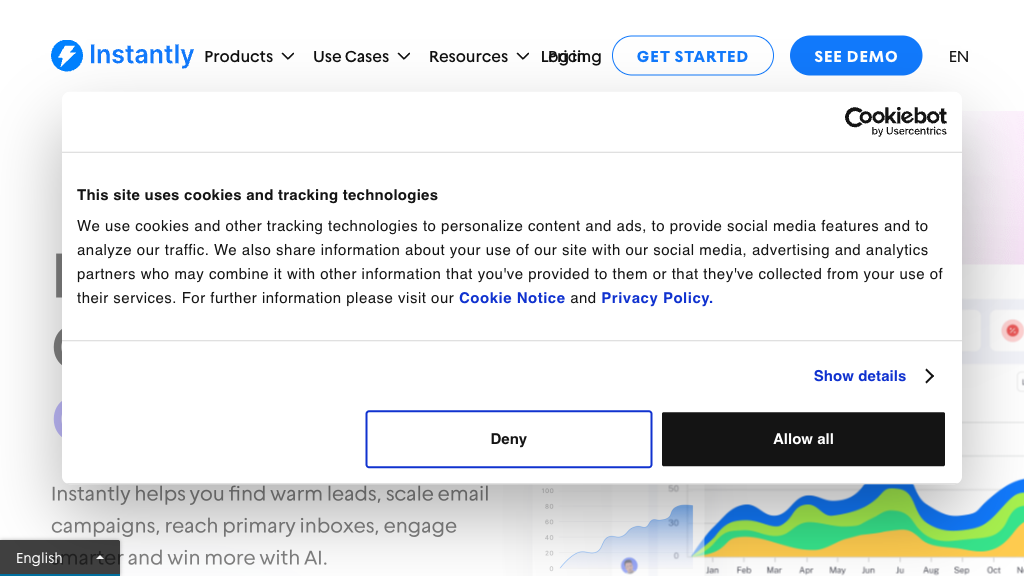Expand the Use Cases chevron arrow
The height and width of the screenshot is (576, 1024).
pyautogui.click(x=404, y=56)
